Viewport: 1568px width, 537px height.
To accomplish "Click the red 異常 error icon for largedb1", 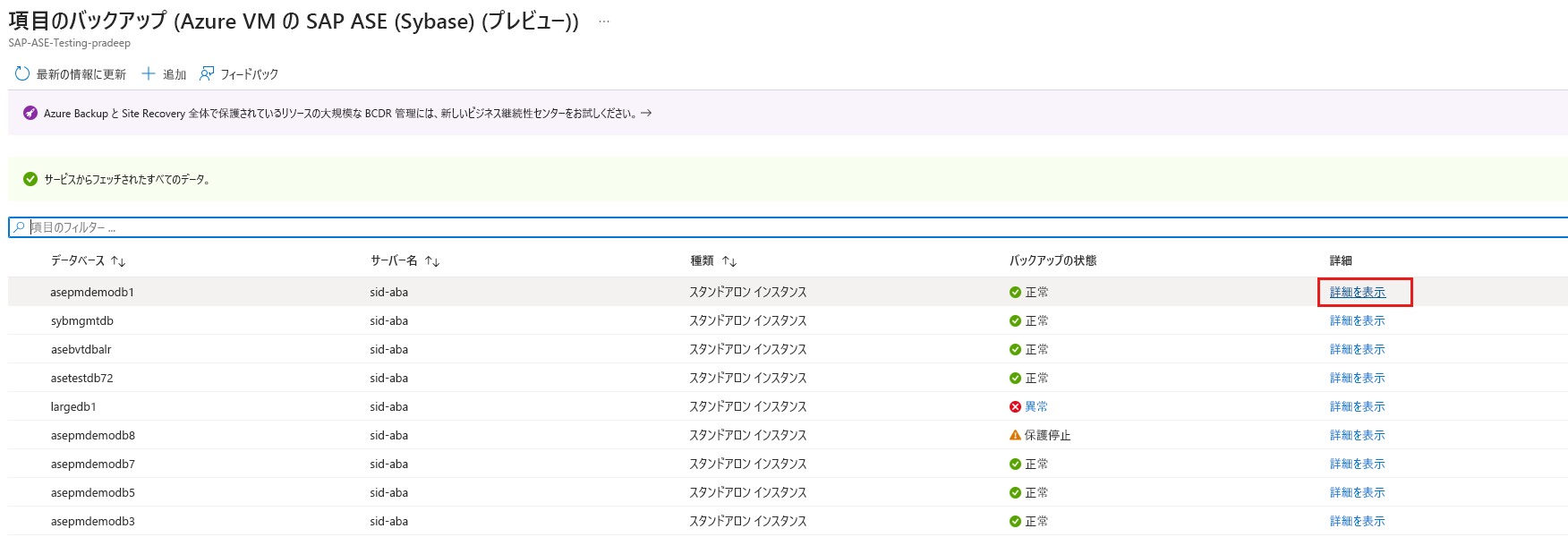I will pos(1015,406).
